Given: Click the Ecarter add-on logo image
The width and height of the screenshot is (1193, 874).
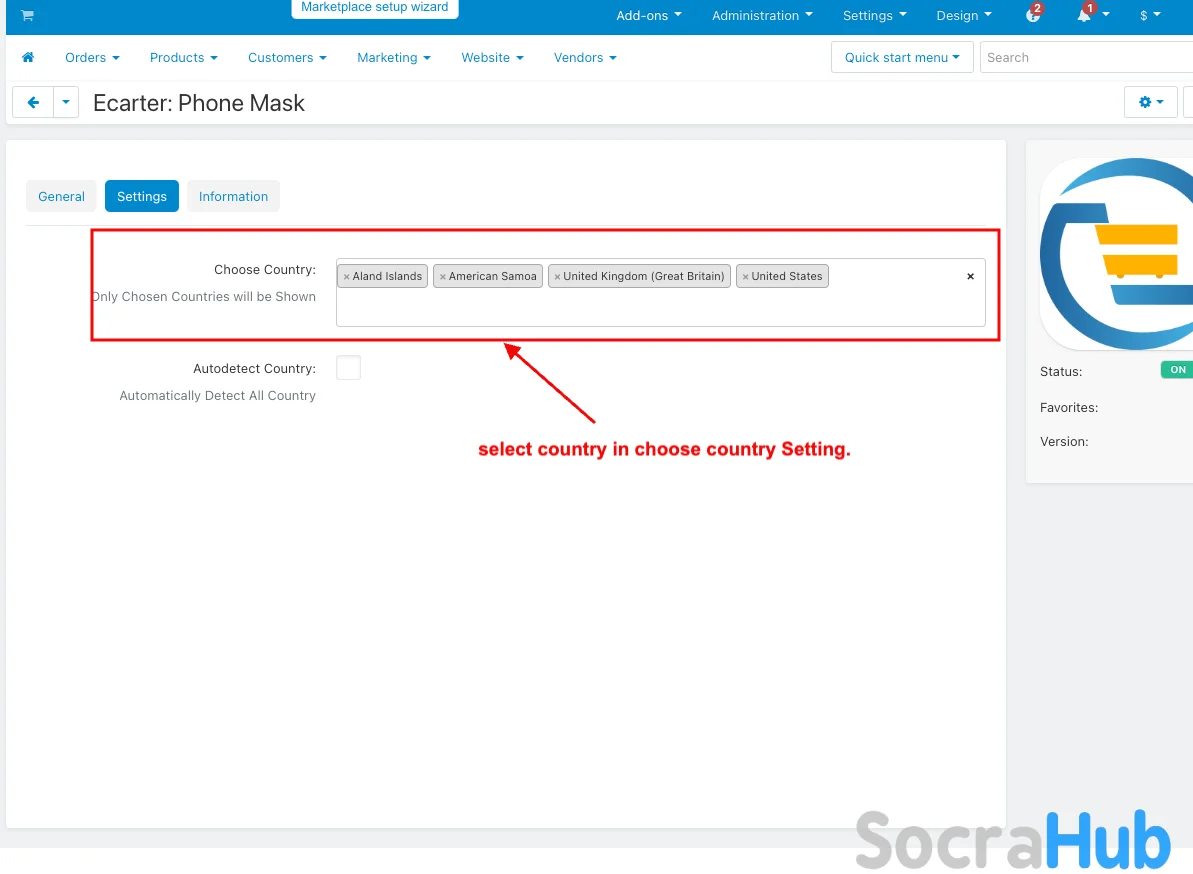Looking at the screenshot, I should coord(1116,254).
